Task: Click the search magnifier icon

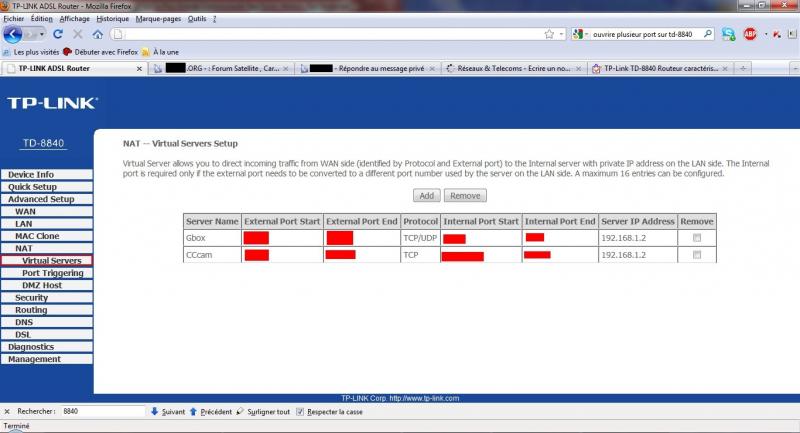Action: tap(708, 34)
